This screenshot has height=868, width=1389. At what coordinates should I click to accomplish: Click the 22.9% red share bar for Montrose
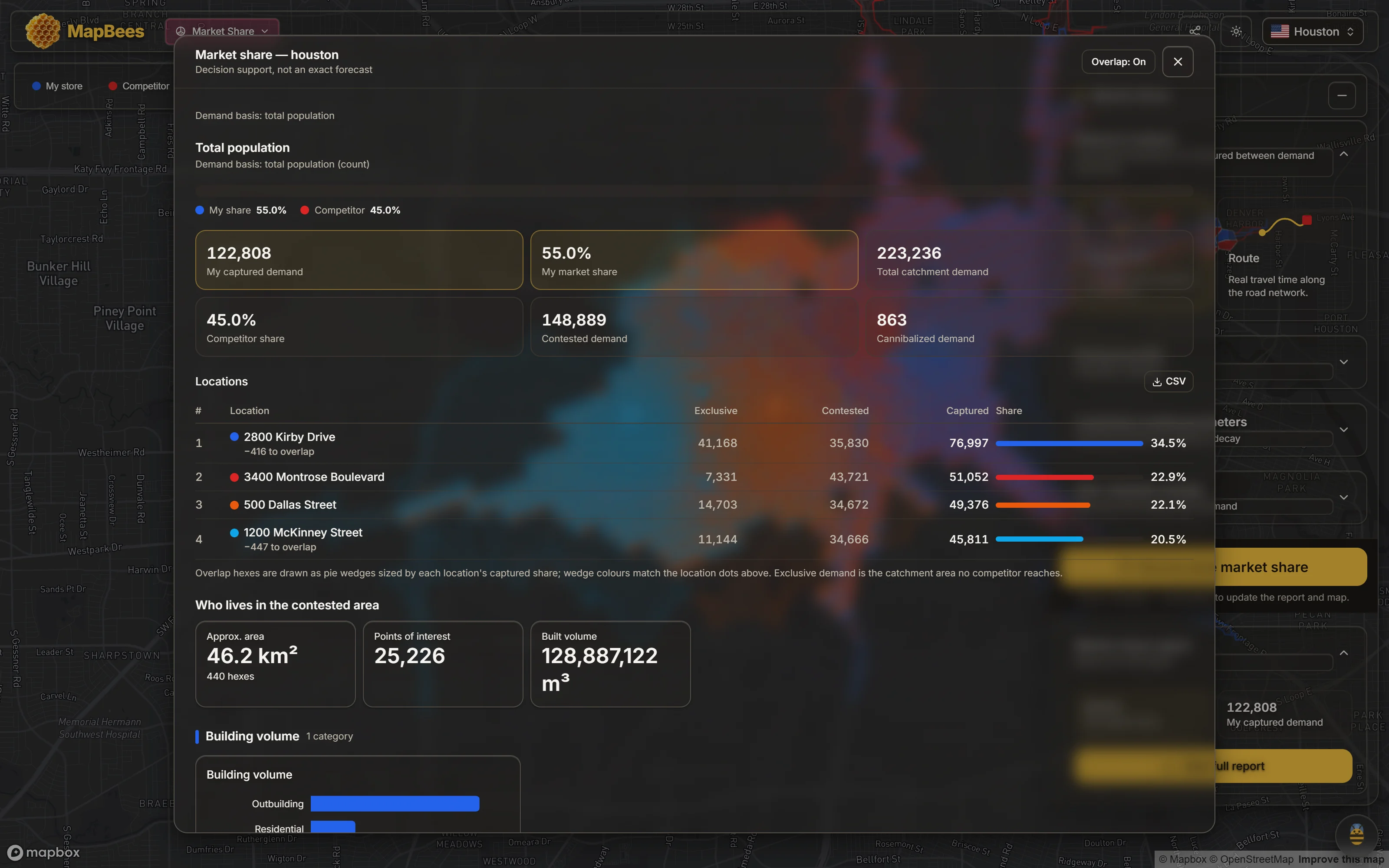(1044, 477)
